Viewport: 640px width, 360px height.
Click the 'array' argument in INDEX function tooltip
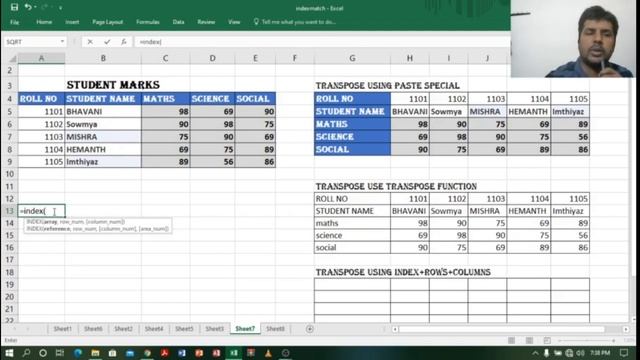point(51,222)
